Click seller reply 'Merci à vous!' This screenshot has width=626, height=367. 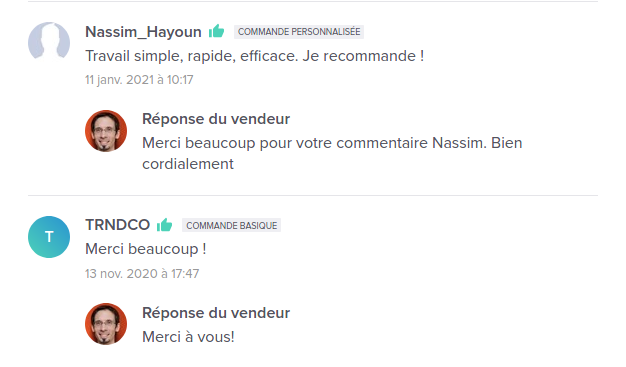[x=188, y=337]
